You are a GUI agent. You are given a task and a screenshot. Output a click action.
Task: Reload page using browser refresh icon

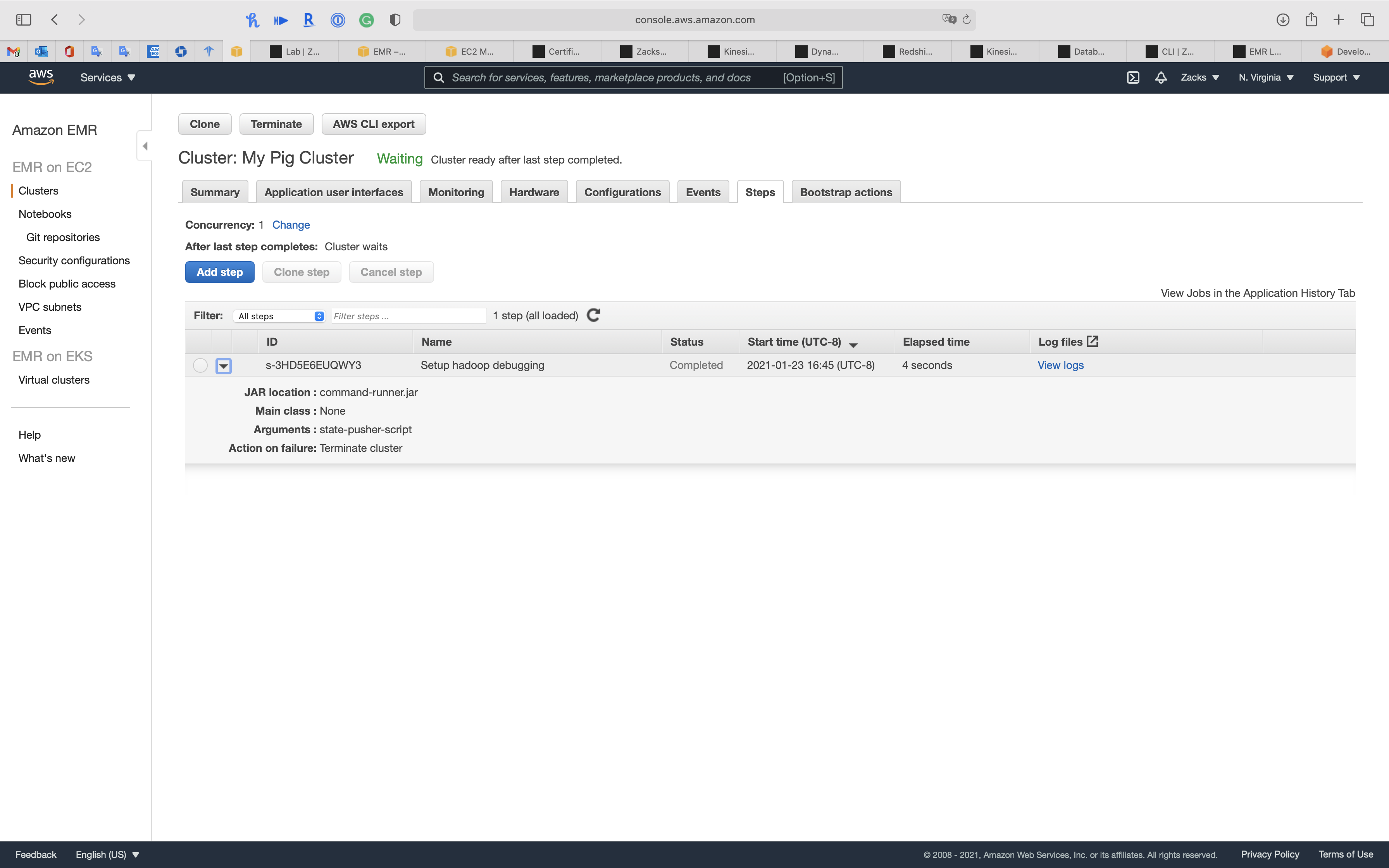pos(967,20)
